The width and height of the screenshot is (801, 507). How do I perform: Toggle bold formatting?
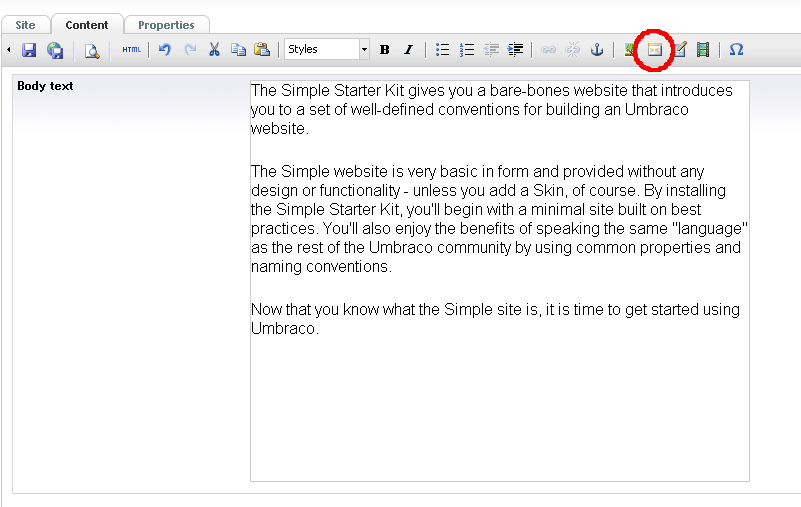click(385, 50)
